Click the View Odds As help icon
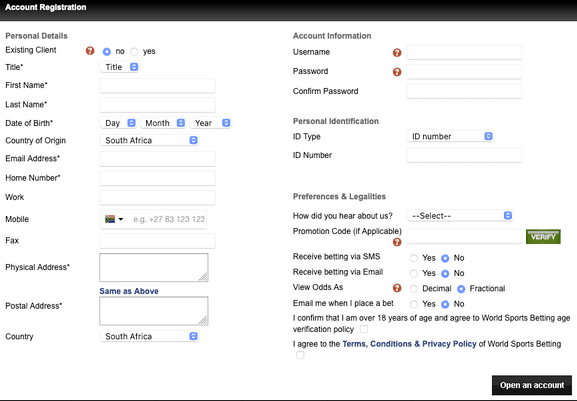The image size is (577, 401). tap(397, 288)
